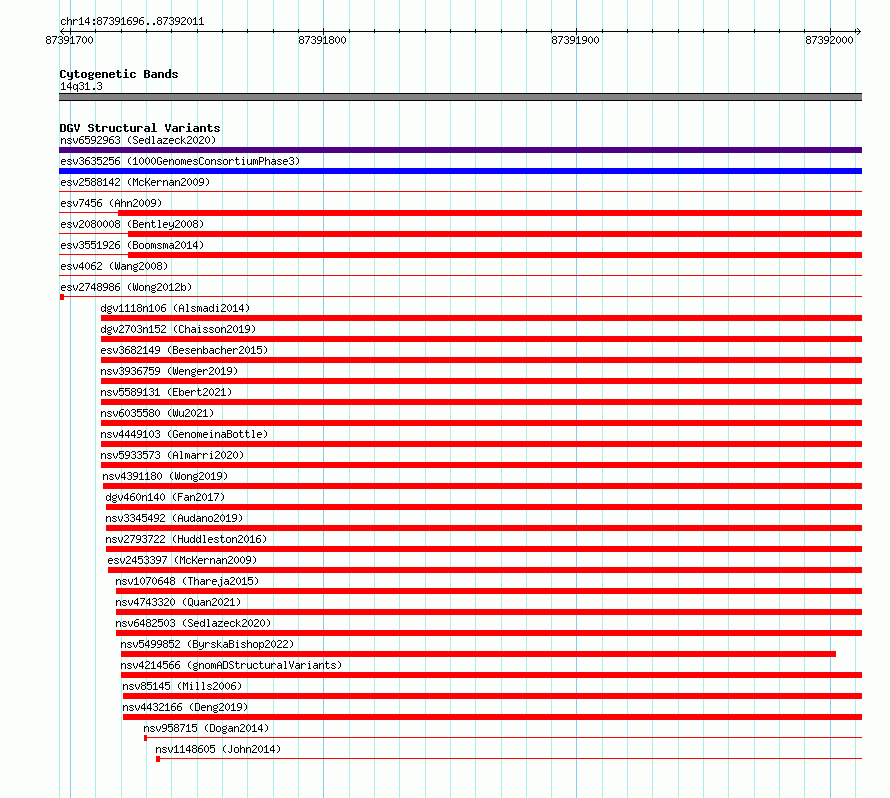This screenshot has width=890, height=798.
Task: Open nsv4391180 (Wong2019) label
Action: point(165,476)
